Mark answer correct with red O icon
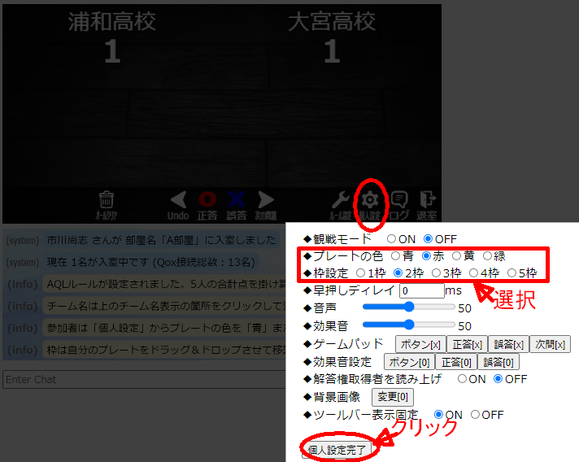The height and width of the screenshot is (462, 579). click(208, 199)
